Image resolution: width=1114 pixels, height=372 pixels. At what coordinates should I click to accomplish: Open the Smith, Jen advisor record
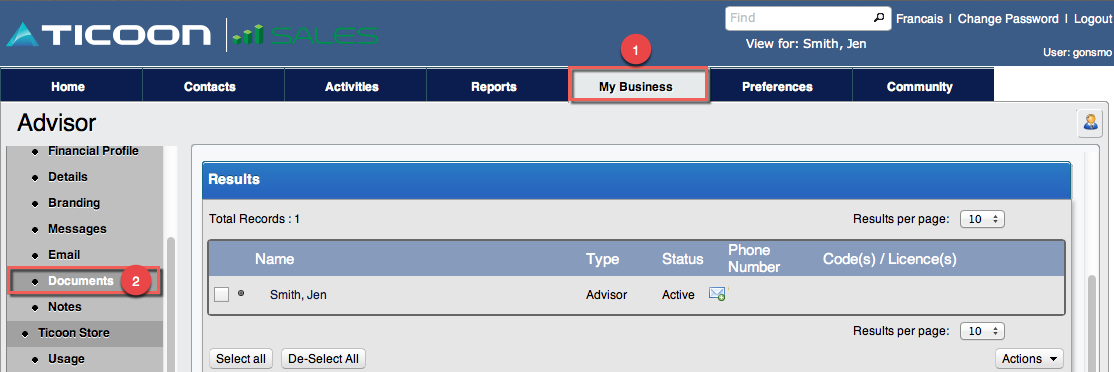pos(298,295)
